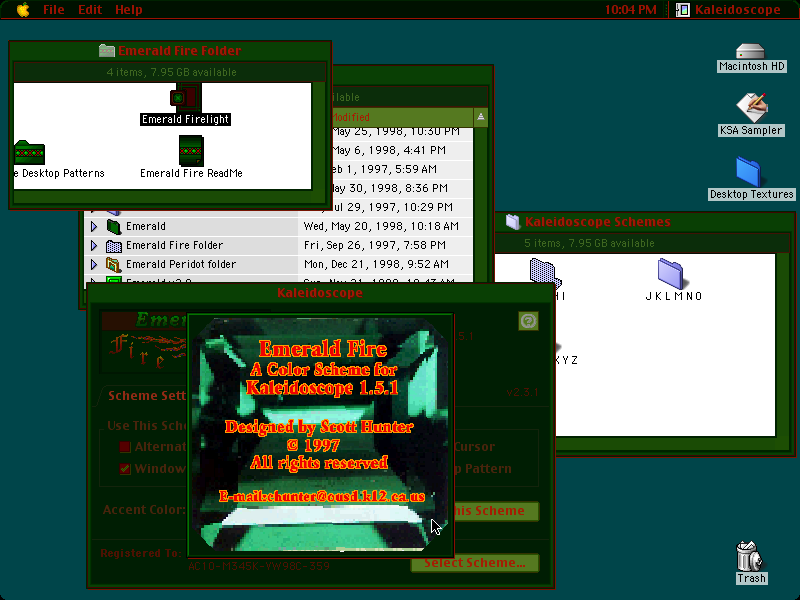Image resolution: width=800 pixels, height=600 pixels.
Task: Open the File menu
Action: coord(54,10)
